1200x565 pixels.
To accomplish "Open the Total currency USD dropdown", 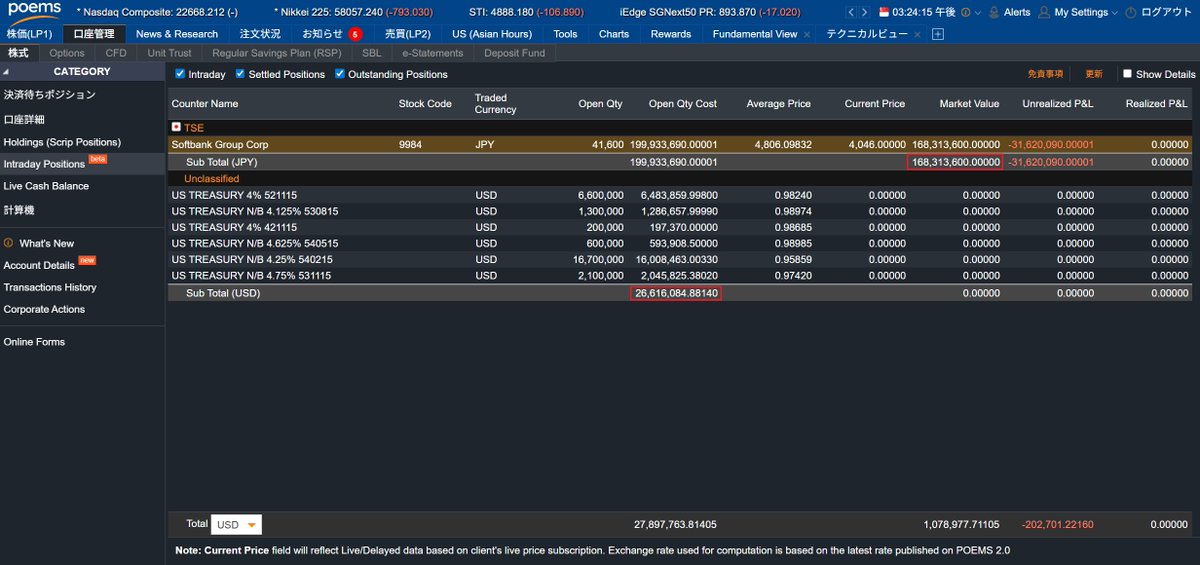I will point(236,524).
